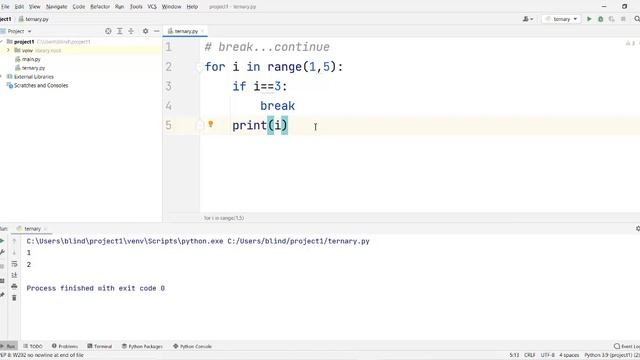640x360 pixels.
Task: Toggle scroll to end in Run console
Action: tap(14, 275)
